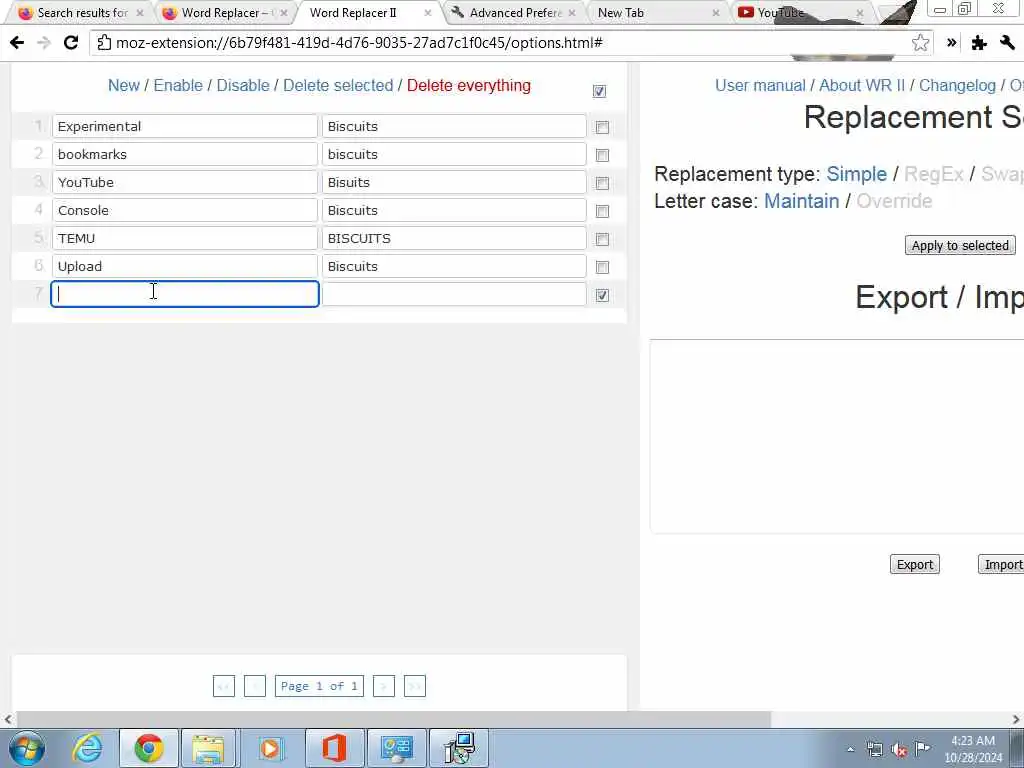
Task: Click Apply to selected button
Action: (x=960, y=246)
